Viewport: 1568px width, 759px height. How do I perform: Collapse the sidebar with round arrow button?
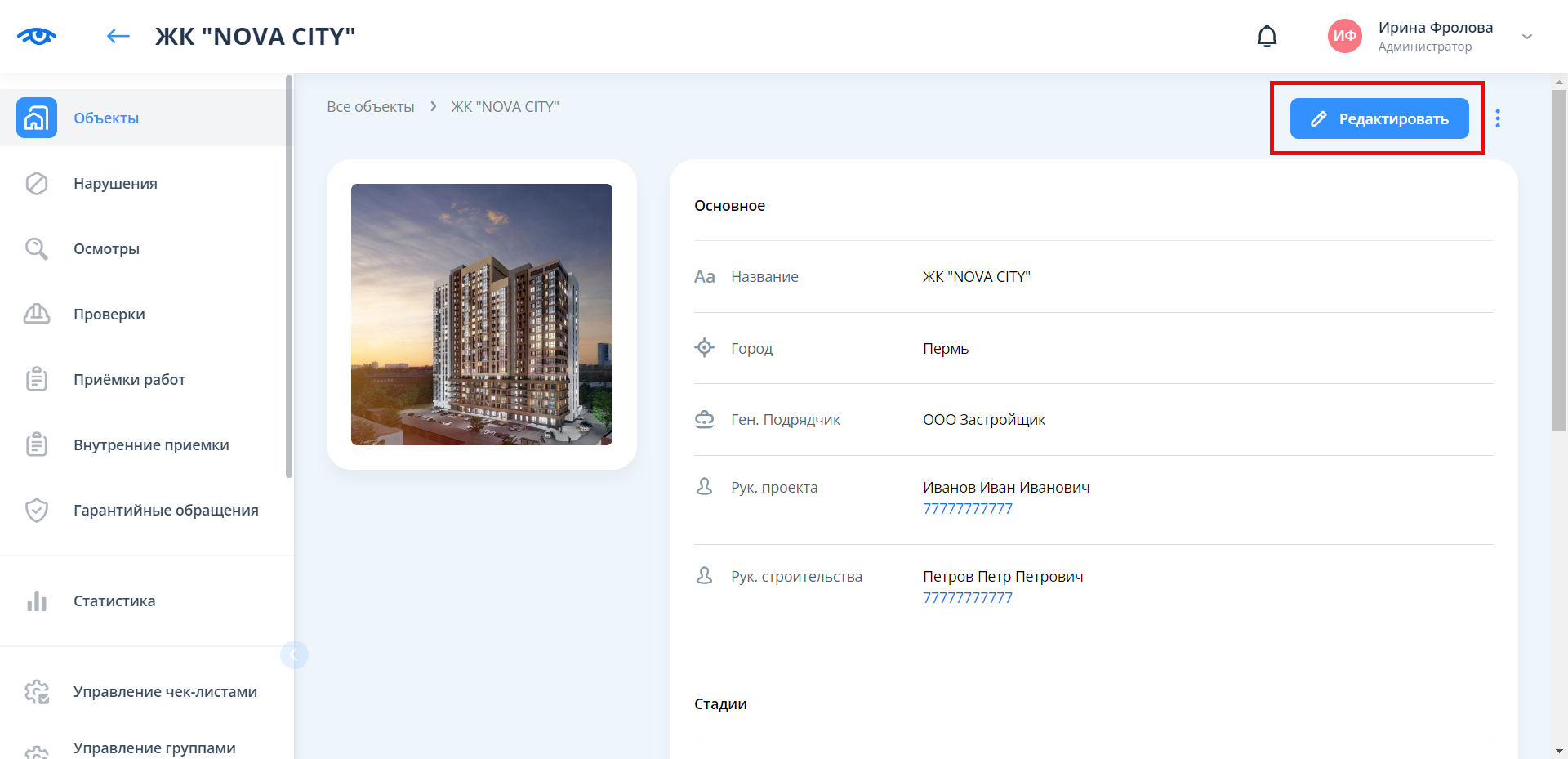pyautogui.click(x=293, y=654)
